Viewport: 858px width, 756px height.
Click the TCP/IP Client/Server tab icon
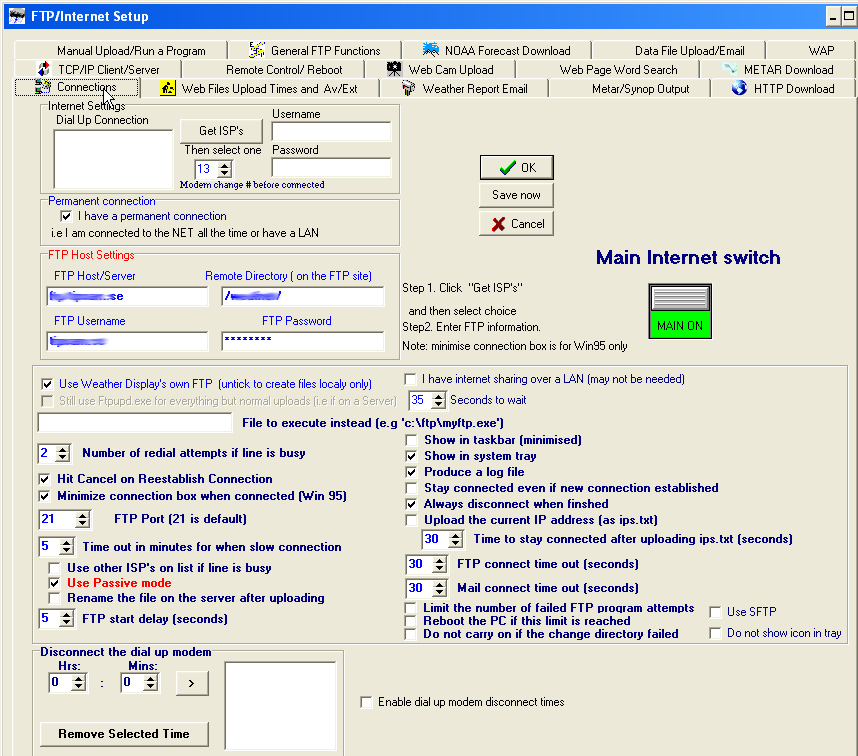coord(44,69)
